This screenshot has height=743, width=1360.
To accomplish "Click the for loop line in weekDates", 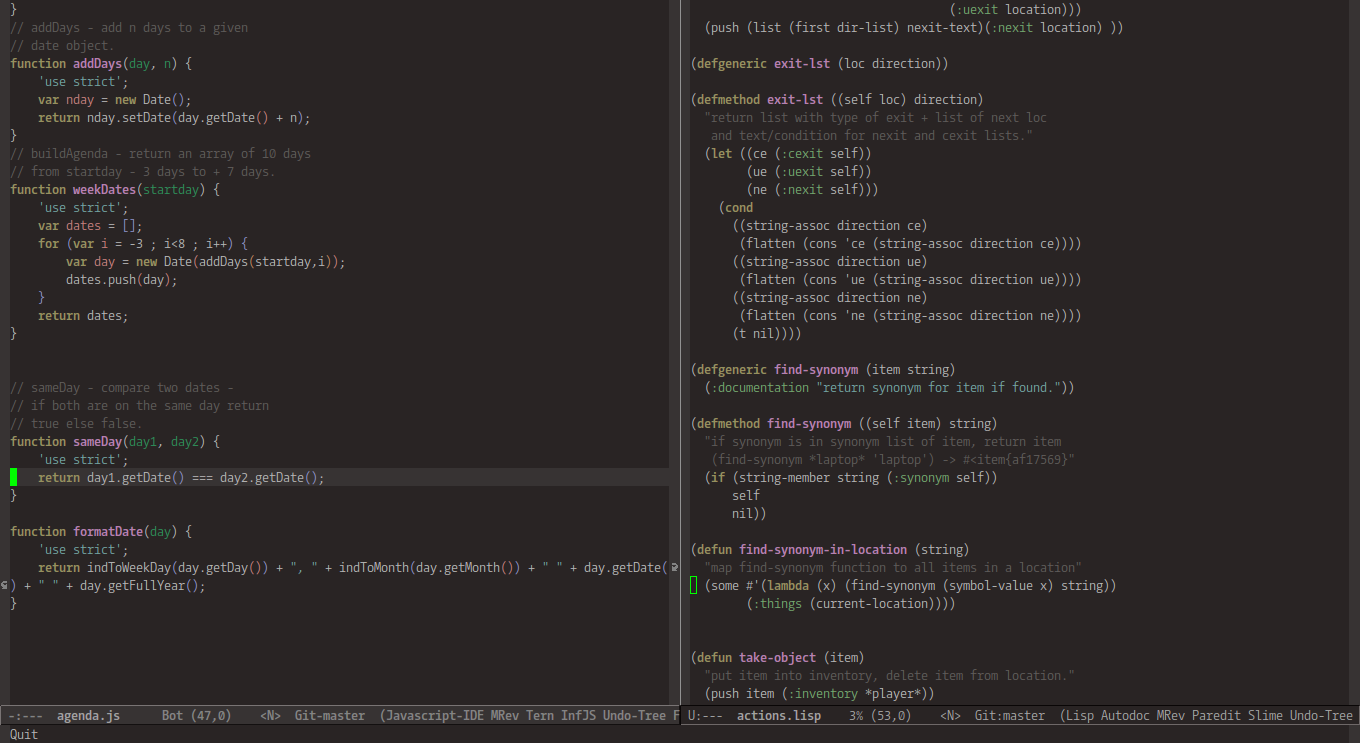I will point(143,244).
